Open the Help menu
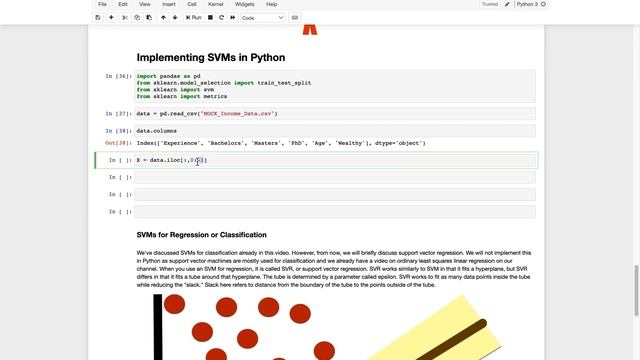 [x=271, y=4]
